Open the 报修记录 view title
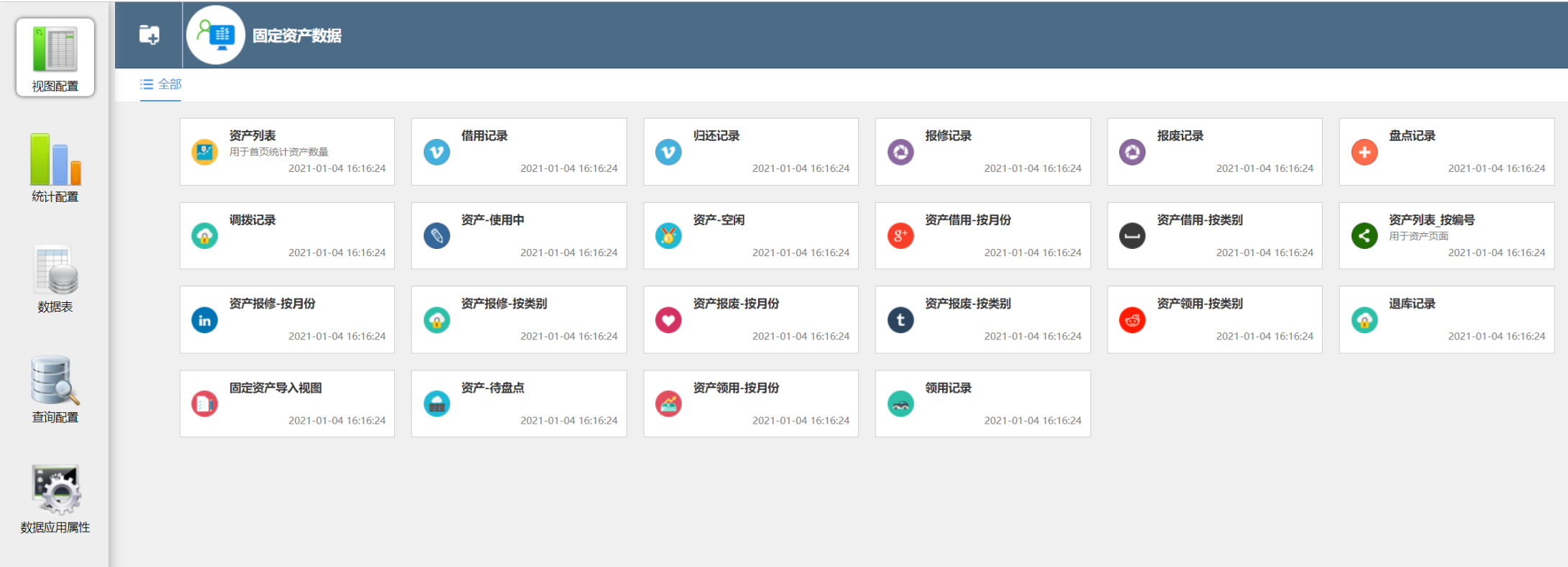 (948, 135)
